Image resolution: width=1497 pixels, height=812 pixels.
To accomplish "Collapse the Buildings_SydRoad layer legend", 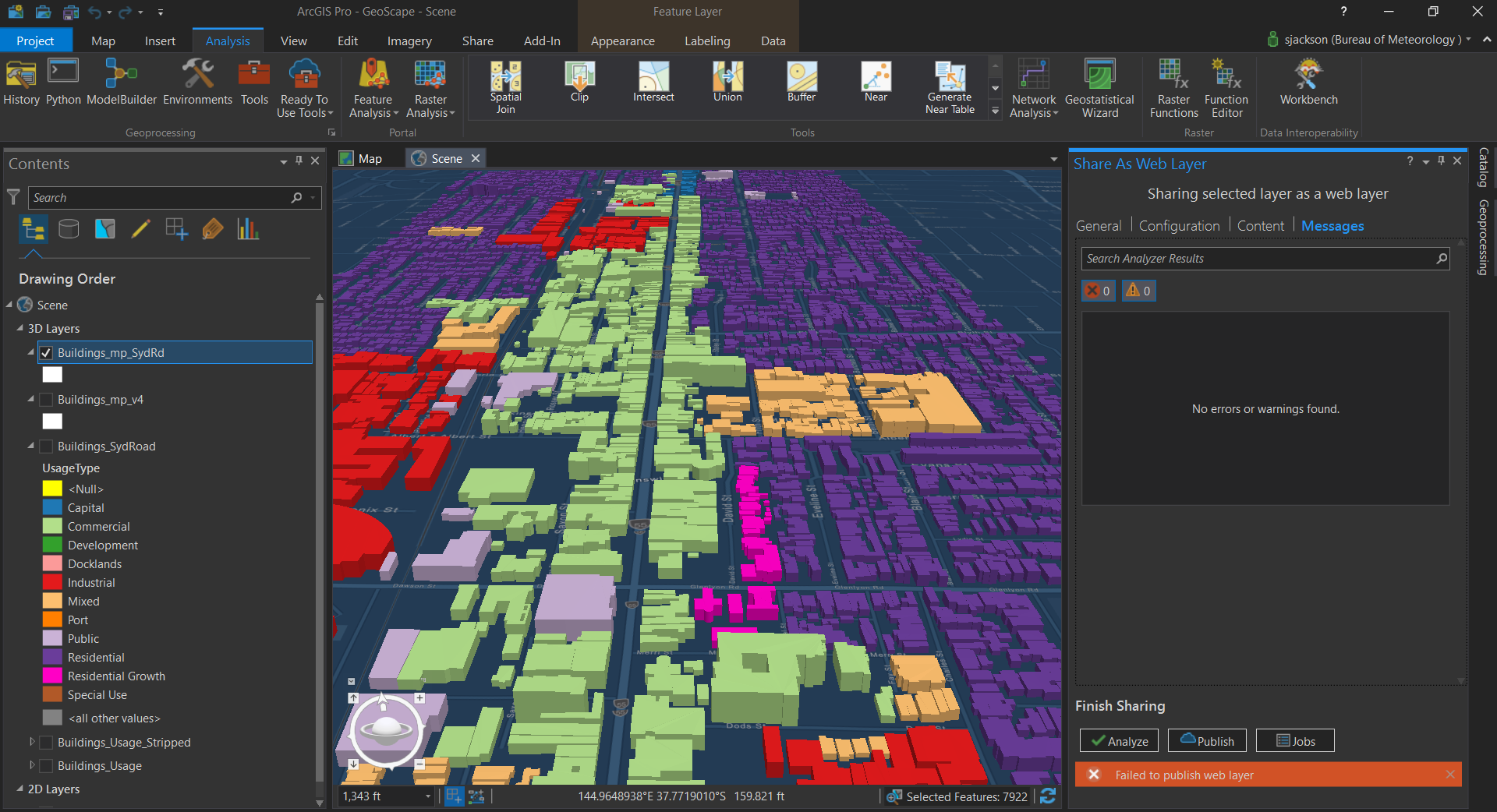I will [x=31, y=446].
